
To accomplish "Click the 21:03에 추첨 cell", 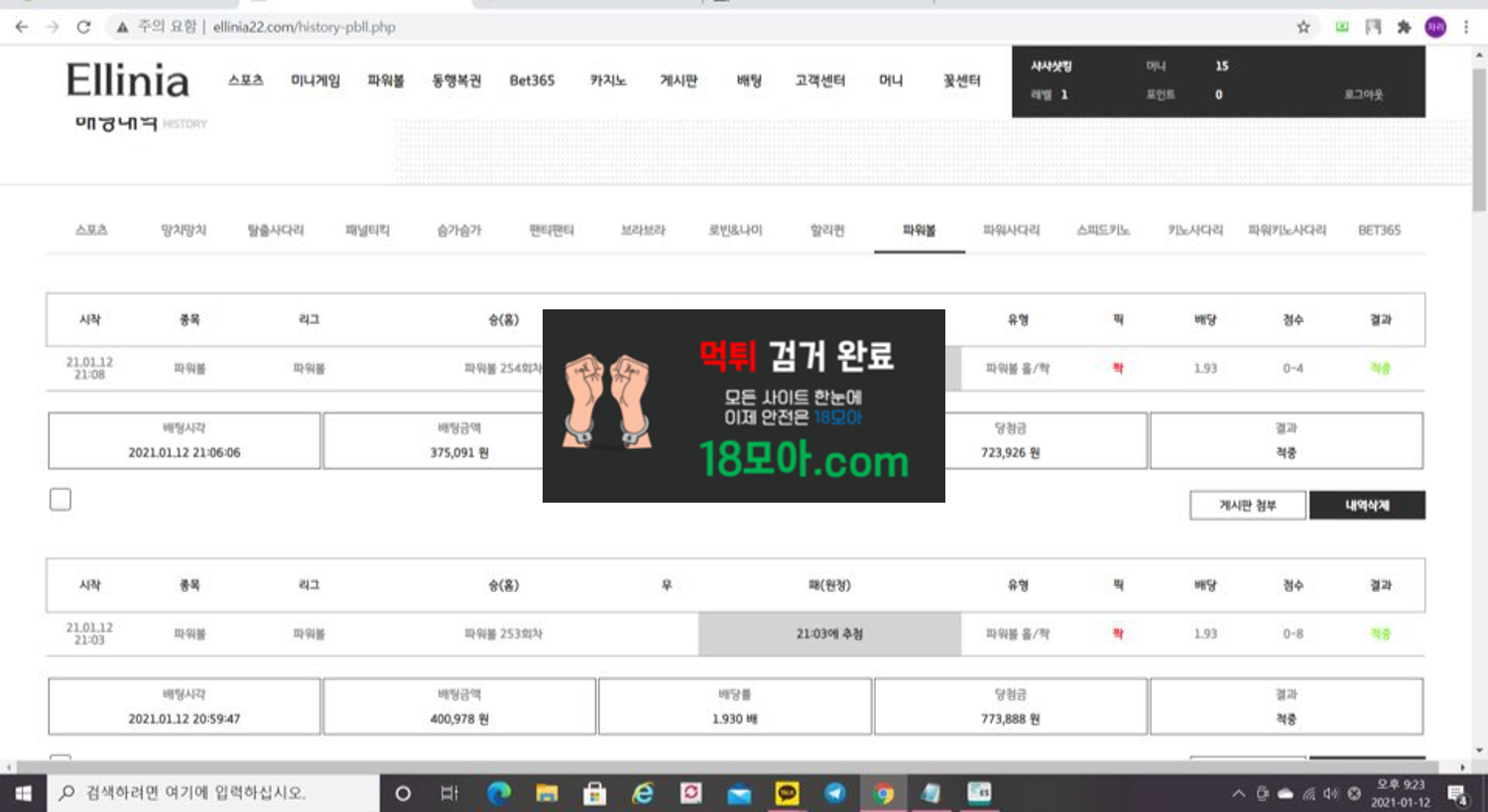I will [x=829, y=634].
